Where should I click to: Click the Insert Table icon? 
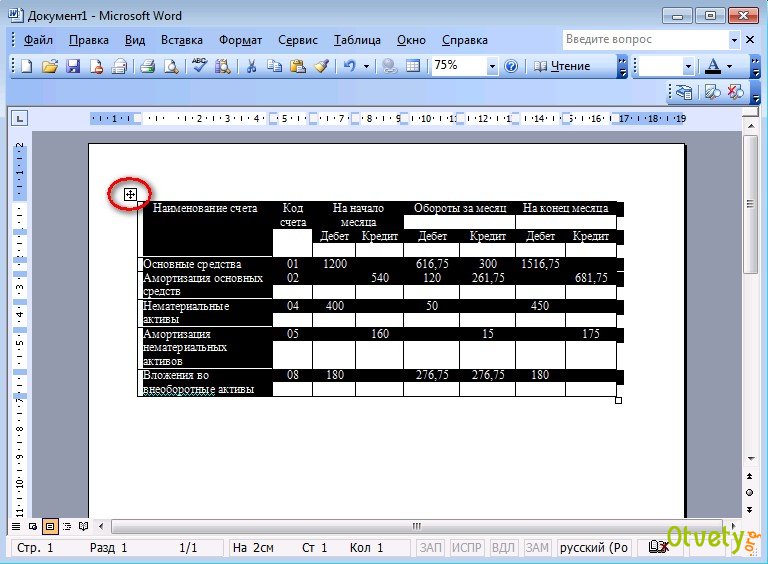click(x=412, y=66)
